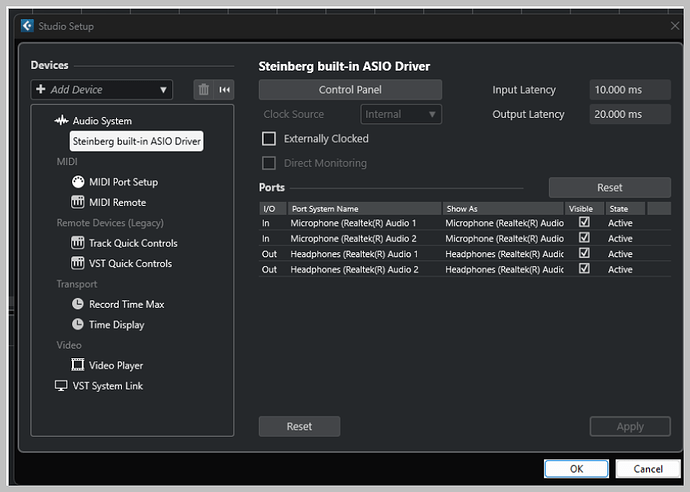The width and height of the screenshot is (690, 492).
Task: Click the Apply button
Action: coord(630,426)
